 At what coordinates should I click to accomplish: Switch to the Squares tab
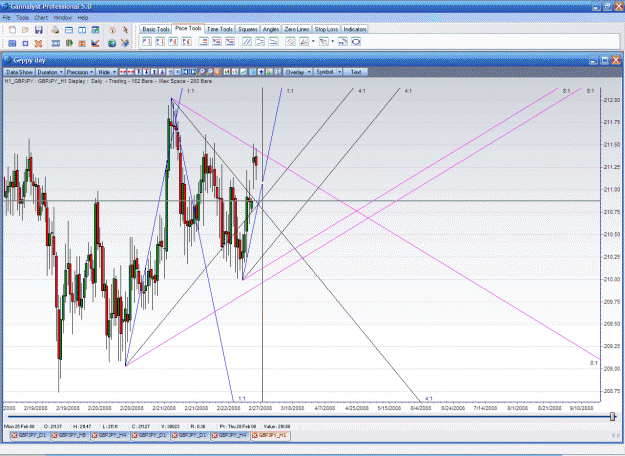coord(248,29)
